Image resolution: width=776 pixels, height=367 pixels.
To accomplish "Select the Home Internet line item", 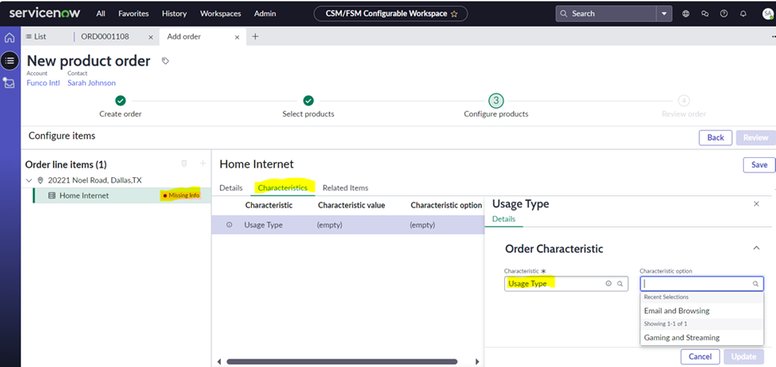I will (x=122, y=196).
